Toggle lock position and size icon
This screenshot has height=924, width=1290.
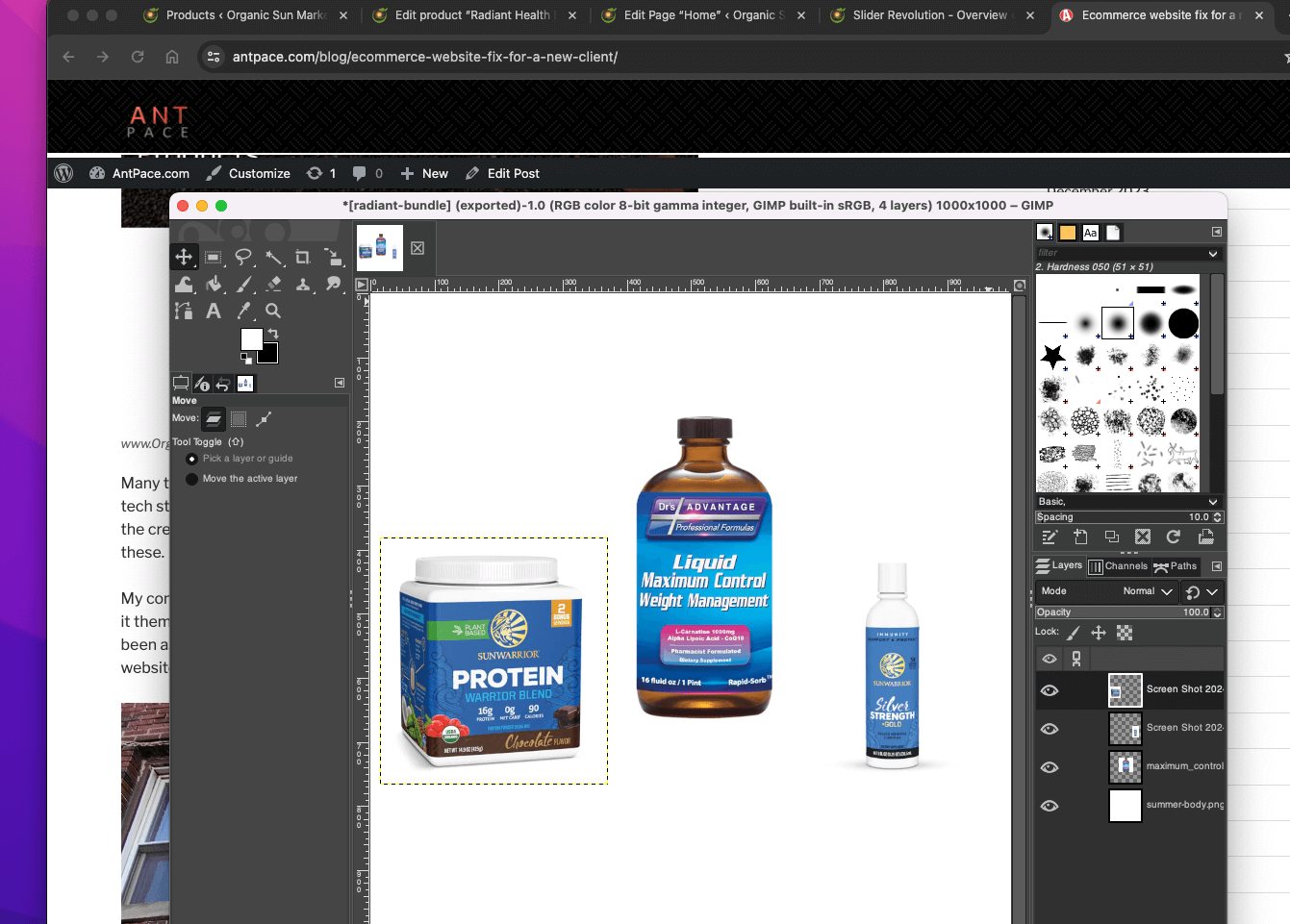[x=1099, y=633]
